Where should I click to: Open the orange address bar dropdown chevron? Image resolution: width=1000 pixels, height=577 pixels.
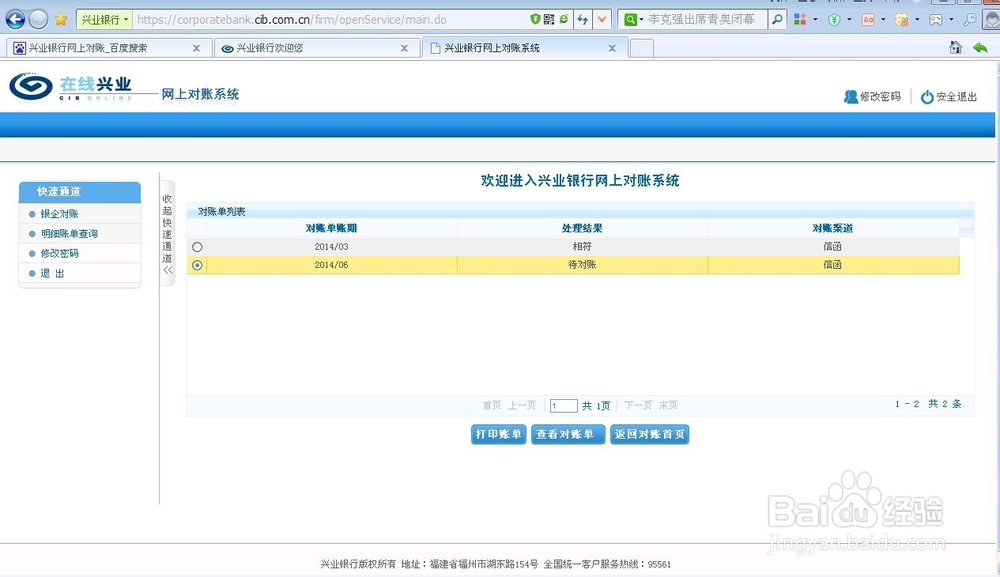[601, 20]
